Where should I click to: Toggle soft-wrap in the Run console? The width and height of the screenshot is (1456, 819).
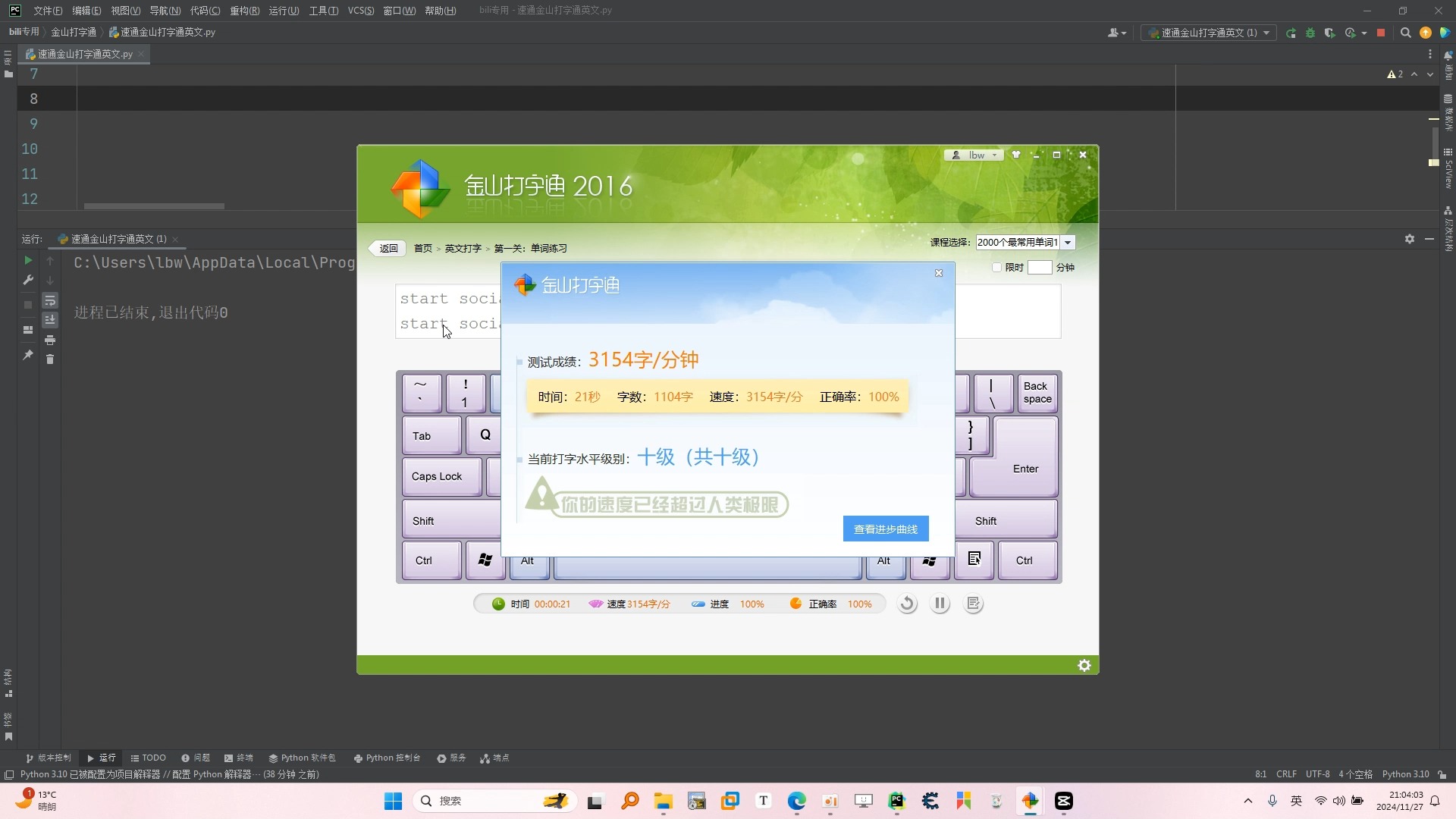[50, 300]
